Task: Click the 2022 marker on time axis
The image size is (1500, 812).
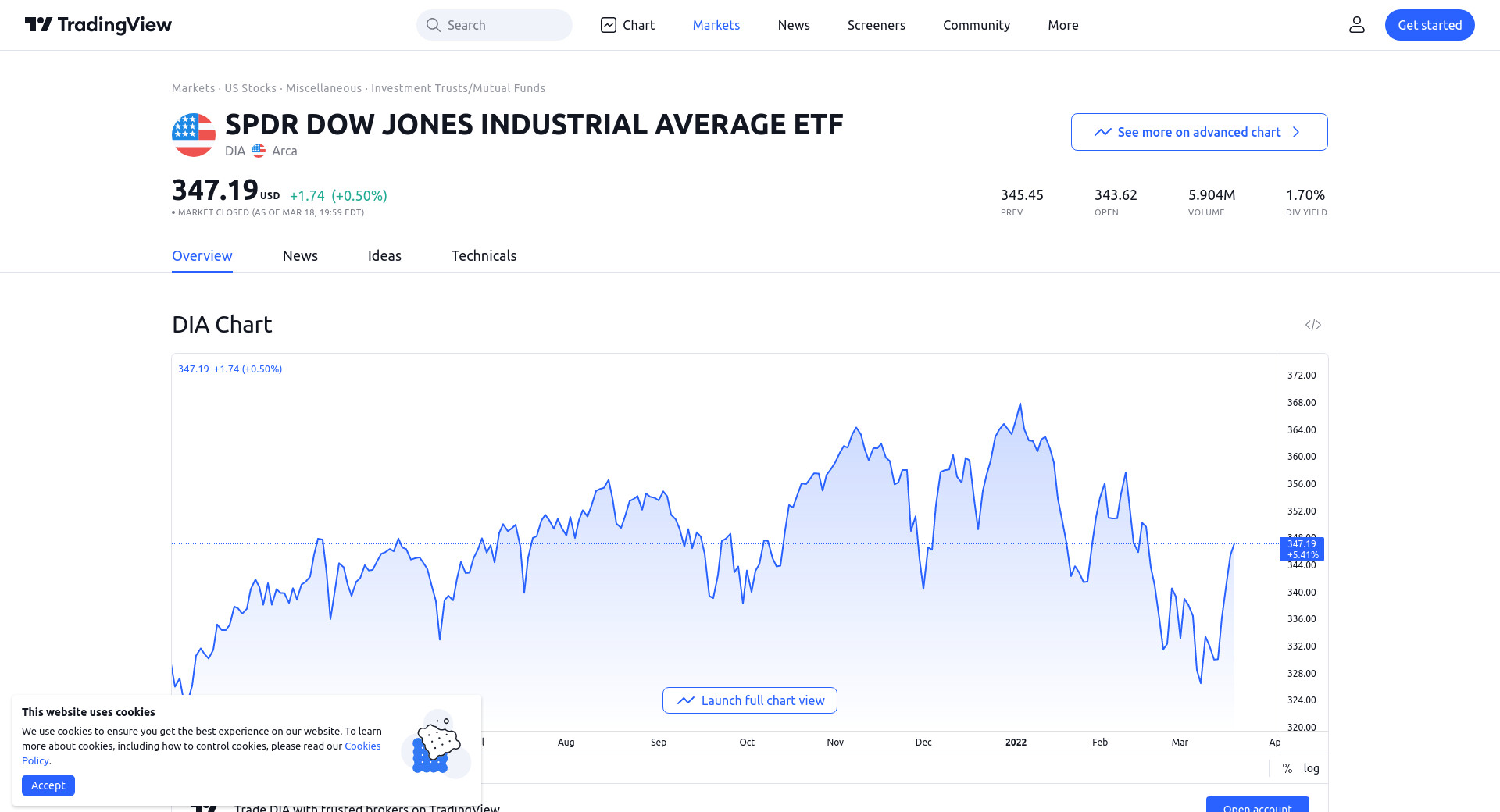Action: 1016,743
